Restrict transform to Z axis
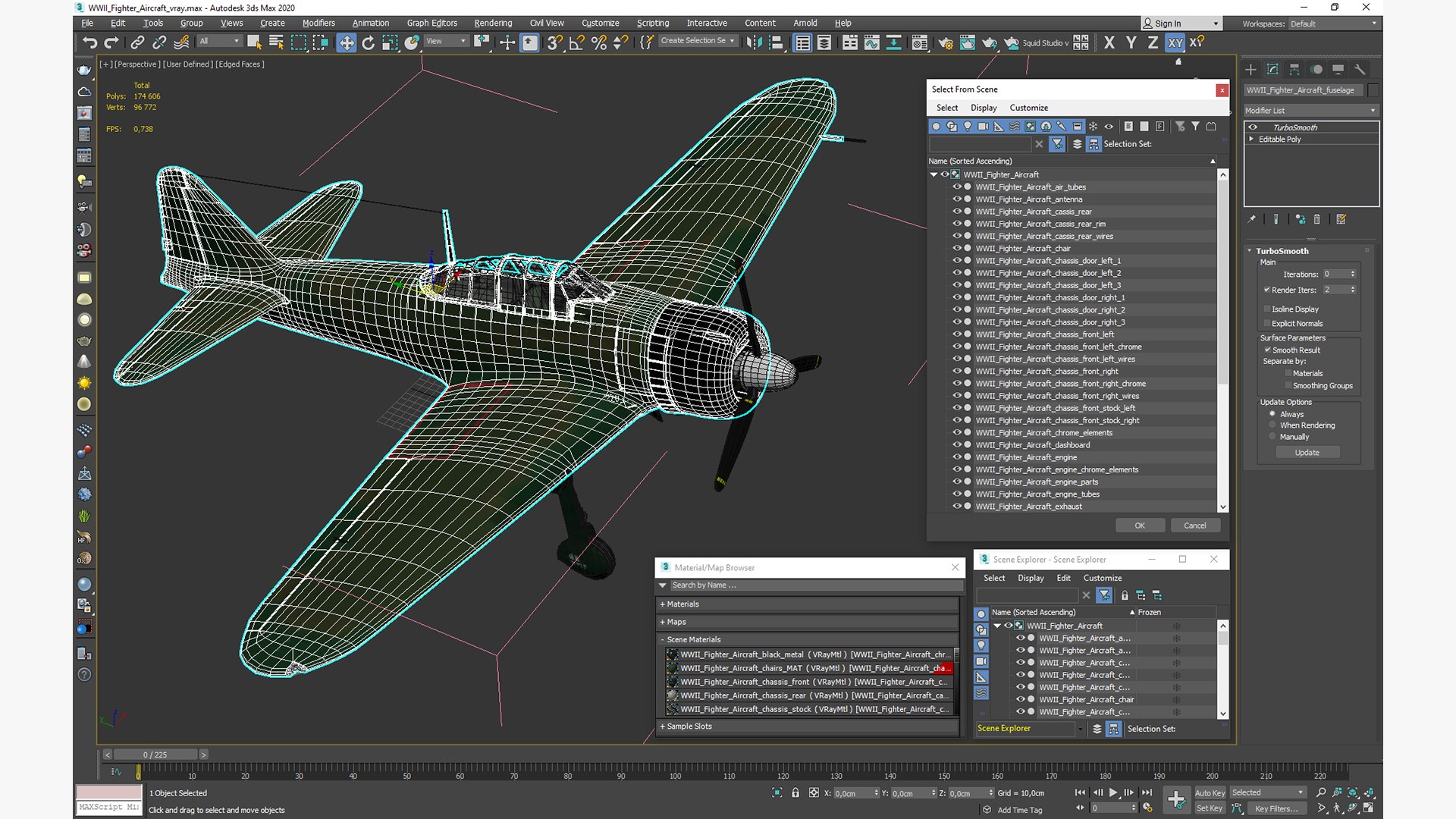 click(x=1153, y=43)
